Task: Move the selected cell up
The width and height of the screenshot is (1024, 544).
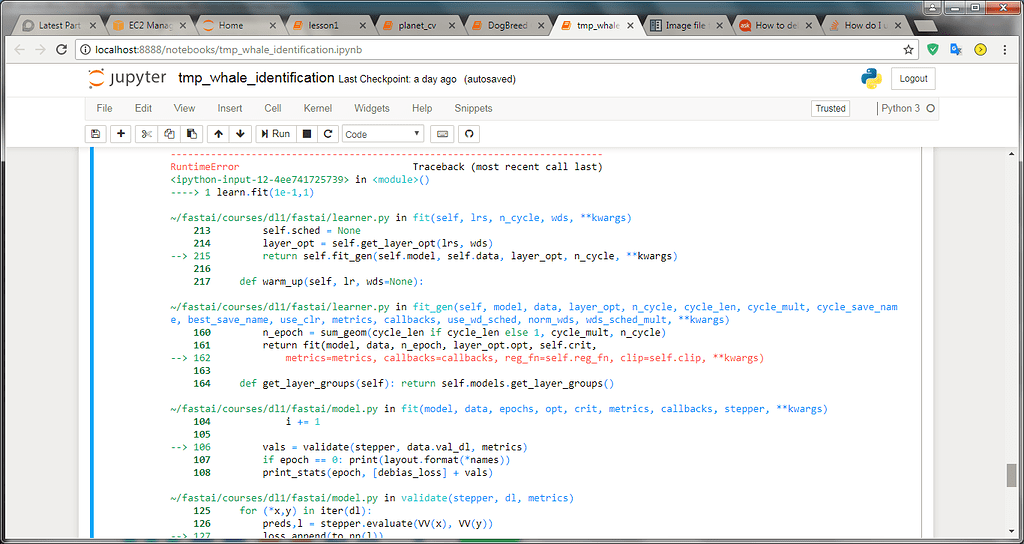Action: pyautogui.click(x=218, y=134)
